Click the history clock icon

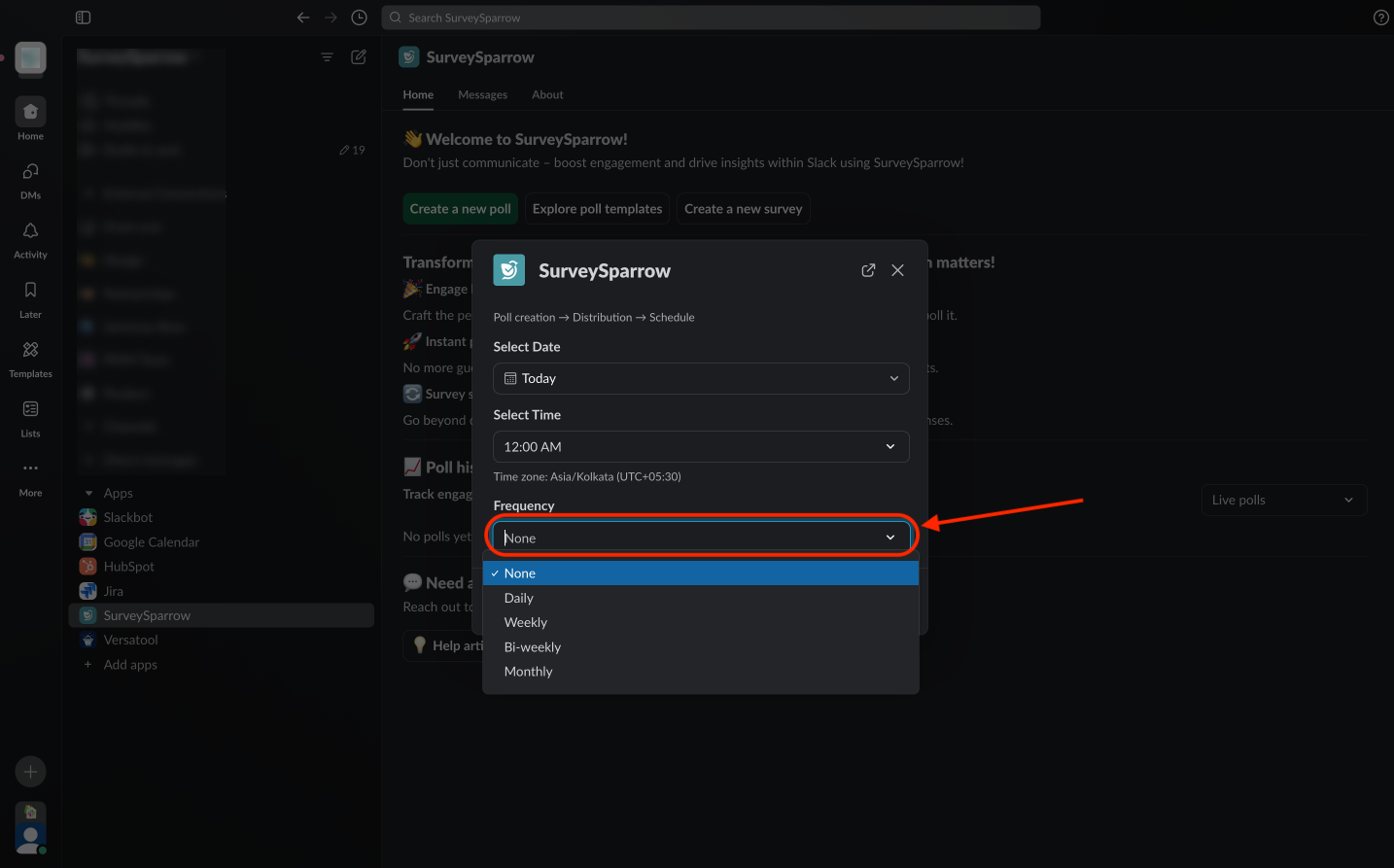(x=359, y=17)
